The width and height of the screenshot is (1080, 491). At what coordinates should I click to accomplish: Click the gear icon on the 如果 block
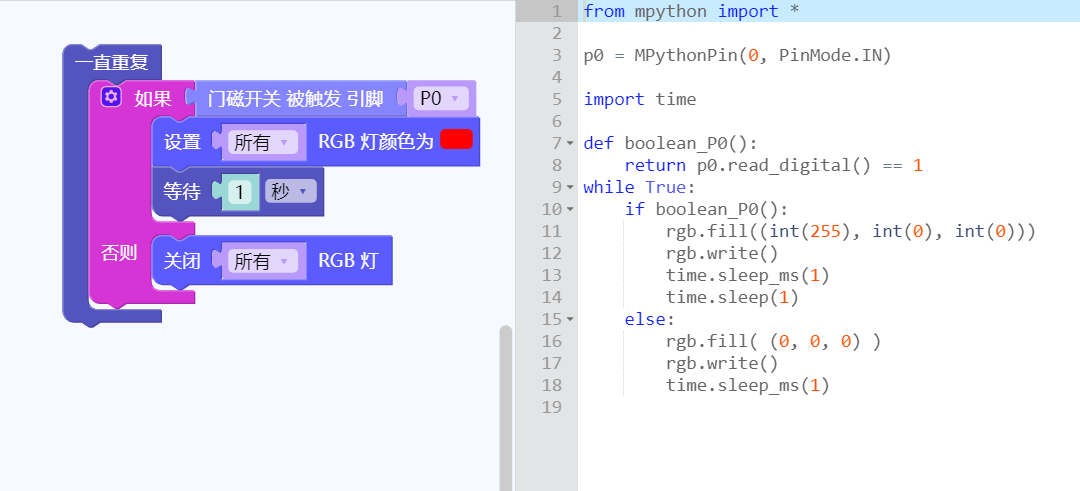point(111,98)
